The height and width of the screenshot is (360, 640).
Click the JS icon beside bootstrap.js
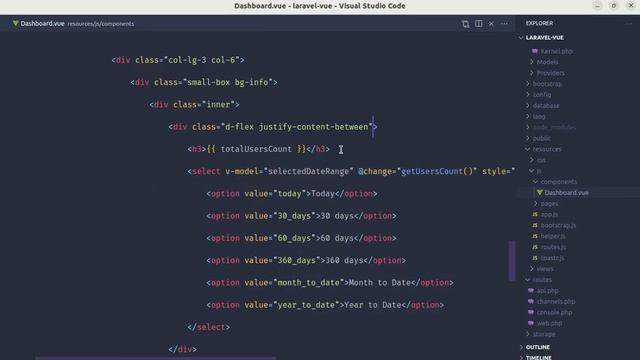[x=535, y=225]
